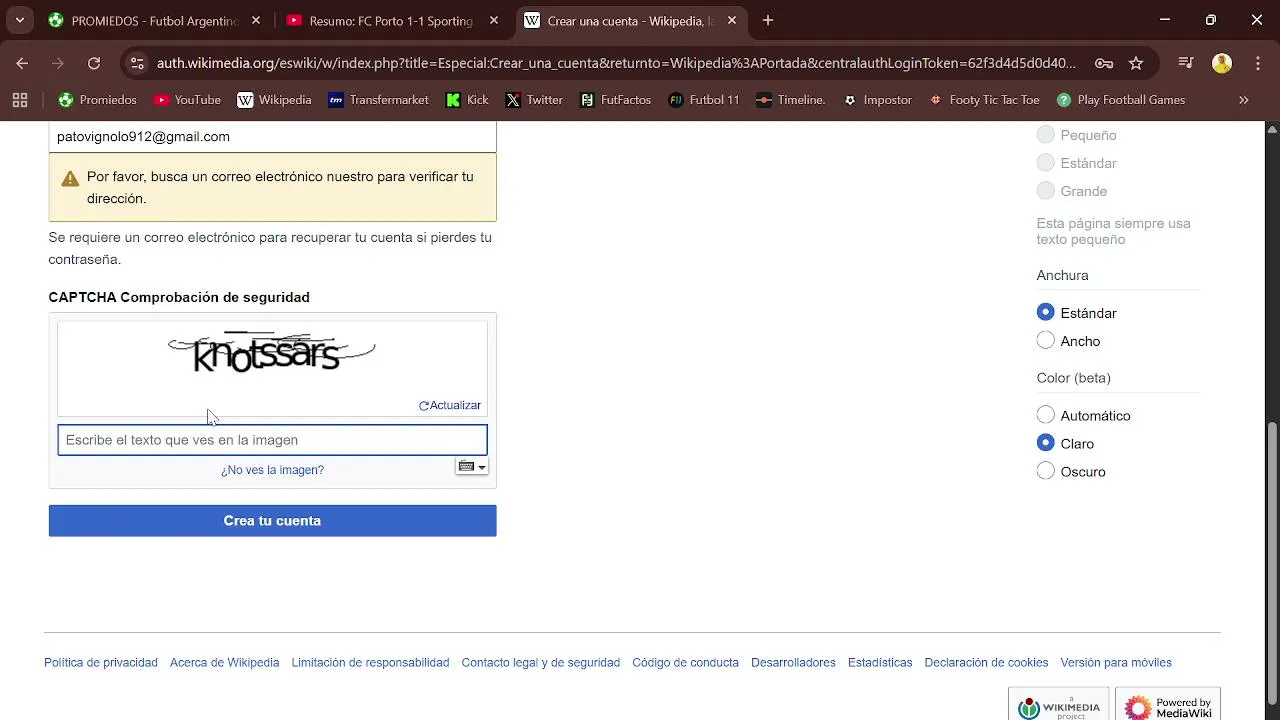Click the knotssars CAPTCHA image
This screenshot has width=1280, height=720.
click(x=272, y=352)
